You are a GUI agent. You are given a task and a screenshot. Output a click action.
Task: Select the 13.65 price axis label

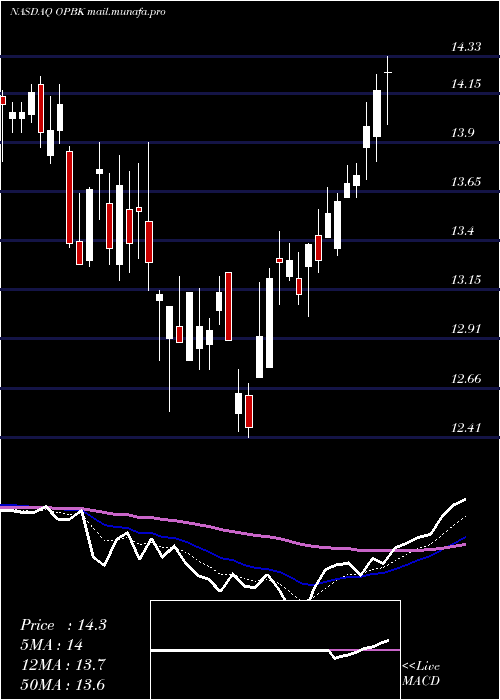(466, 182)
